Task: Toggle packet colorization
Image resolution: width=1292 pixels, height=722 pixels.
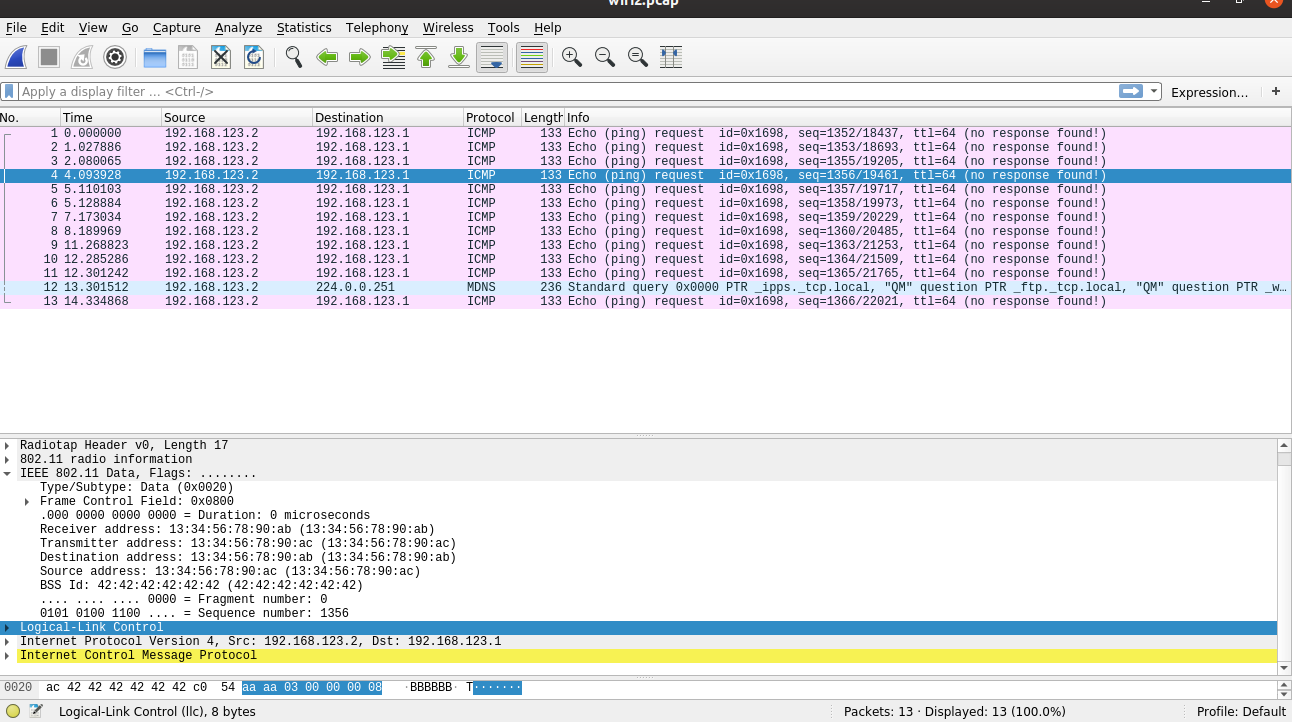Action: pyautogui.click(x=531, y=57)
